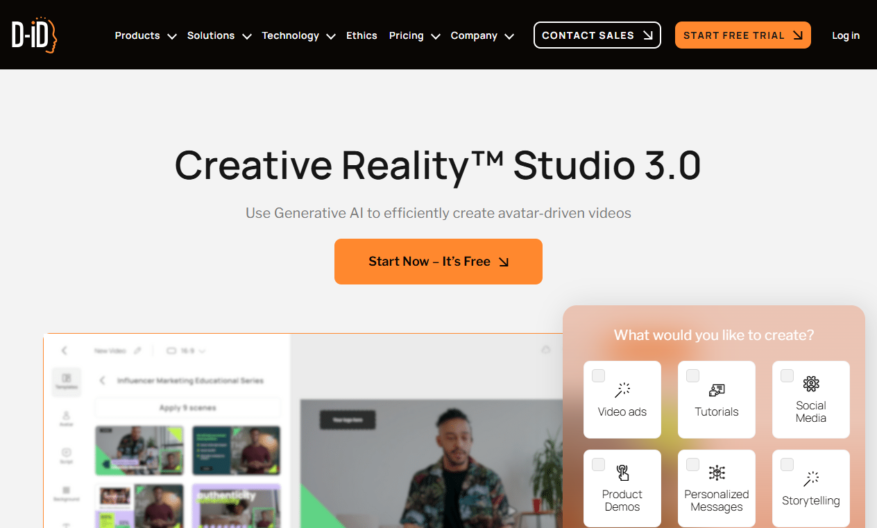Select the first template thumbnail in the preview

[139, 450]
